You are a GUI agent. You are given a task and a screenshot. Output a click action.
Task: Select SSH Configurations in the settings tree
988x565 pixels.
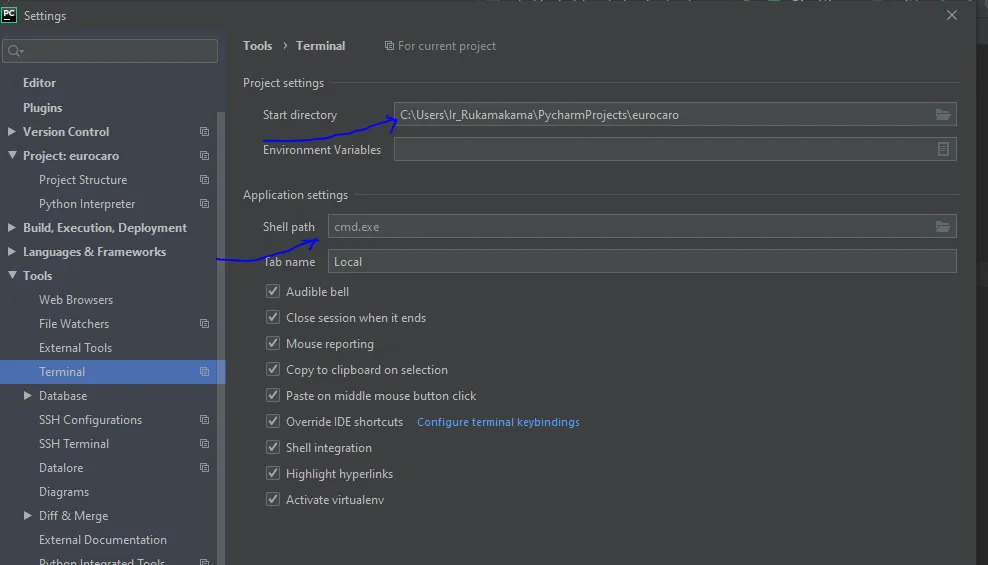pyautogui.click(x=90, y=420)
